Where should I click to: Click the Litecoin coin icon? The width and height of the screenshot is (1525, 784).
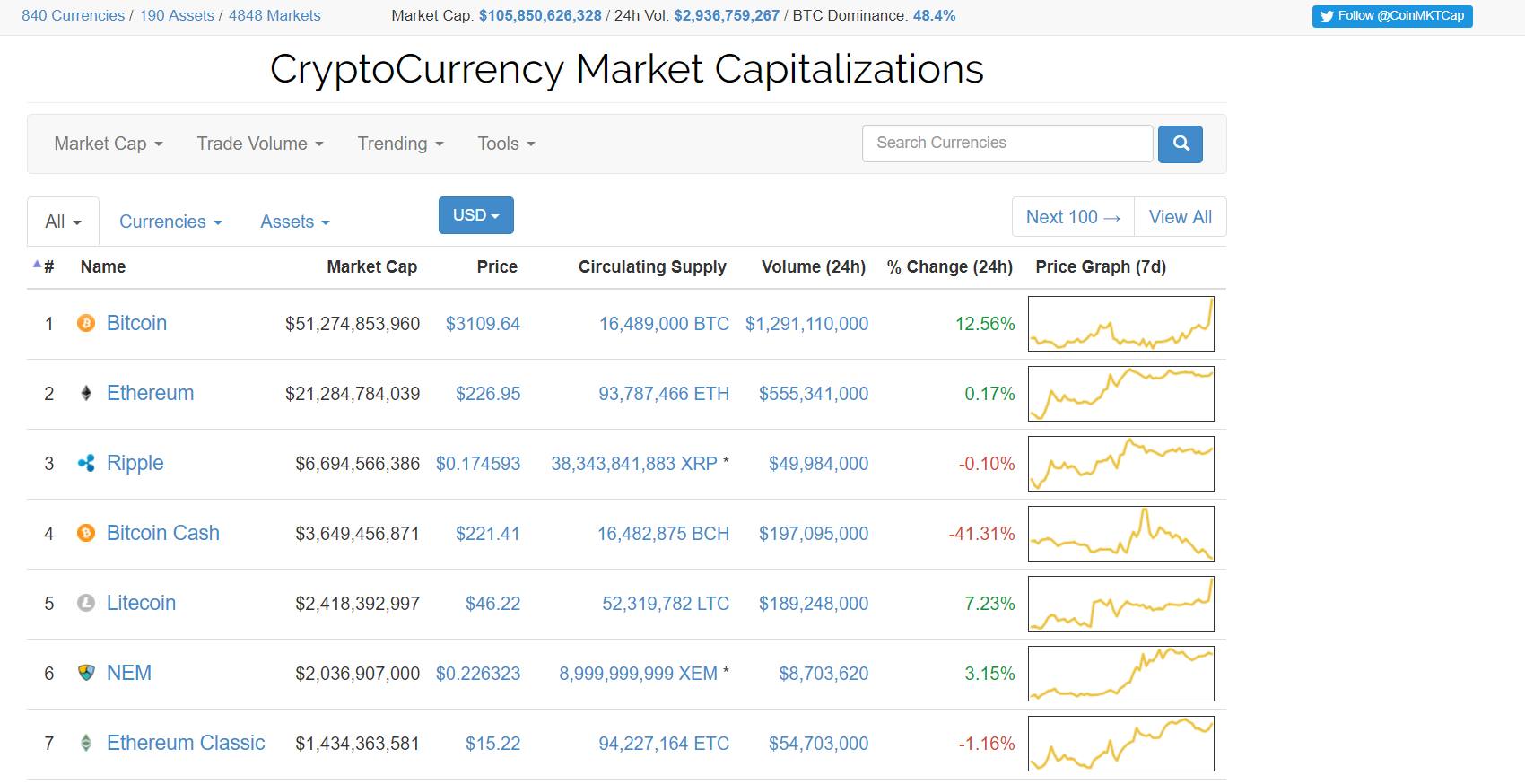click(86, 603)
